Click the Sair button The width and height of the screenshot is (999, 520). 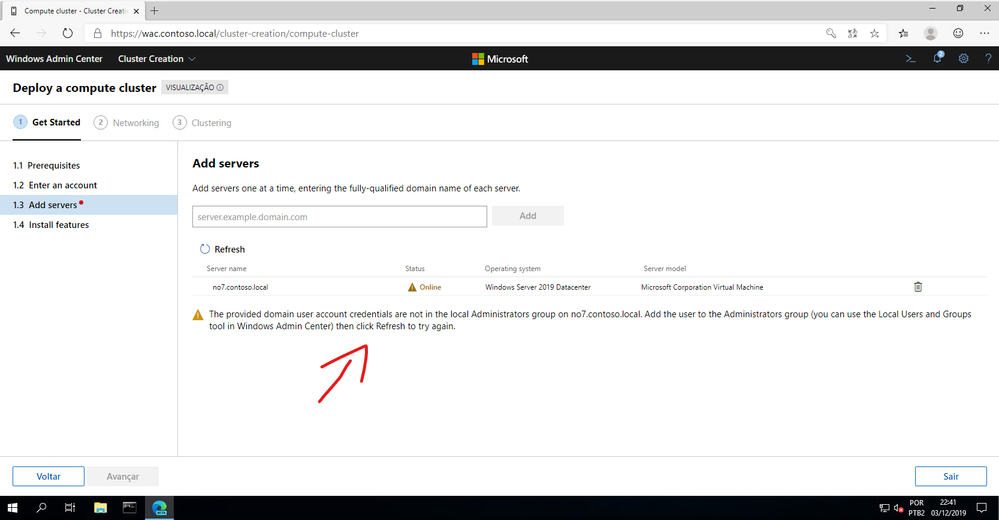[951, 476]
